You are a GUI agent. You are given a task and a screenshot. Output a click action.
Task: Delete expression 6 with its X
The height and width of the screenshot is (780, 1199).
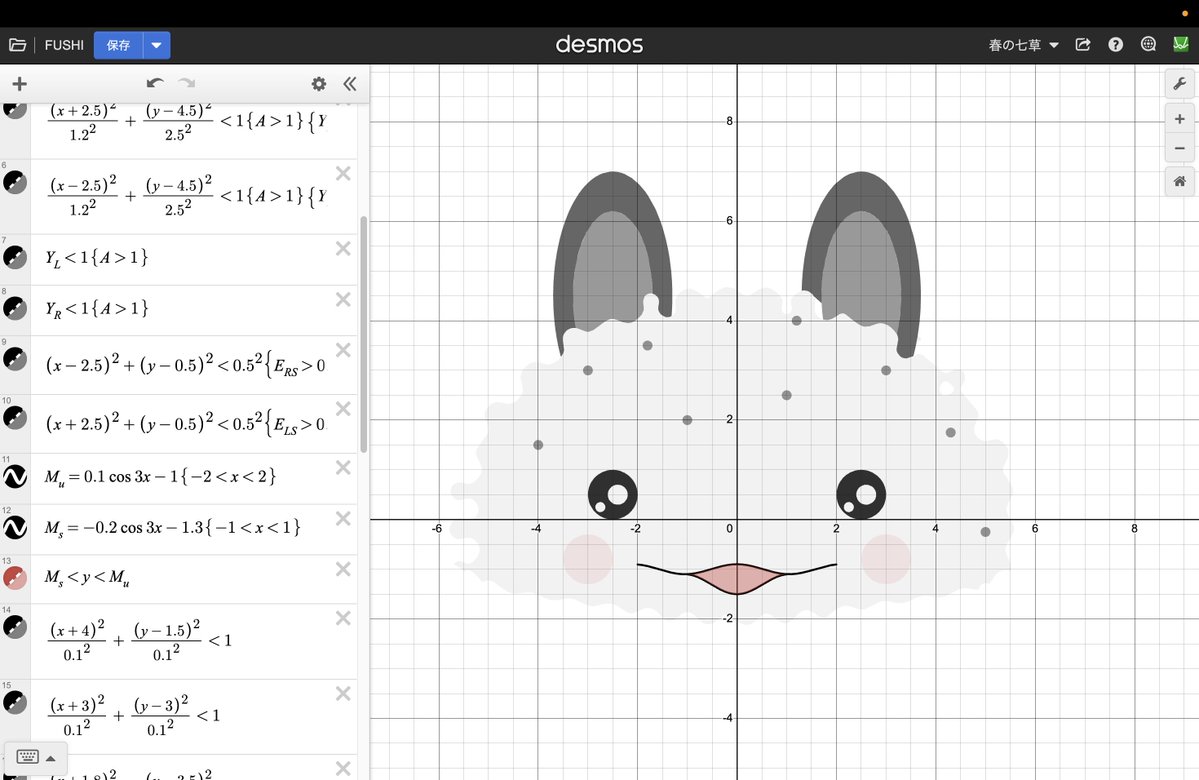343,174
